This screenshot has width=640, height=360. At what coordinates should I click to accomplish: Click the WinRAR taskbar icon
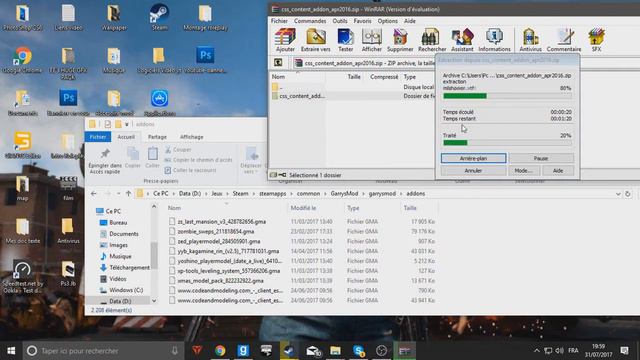[x=404, y=351]
